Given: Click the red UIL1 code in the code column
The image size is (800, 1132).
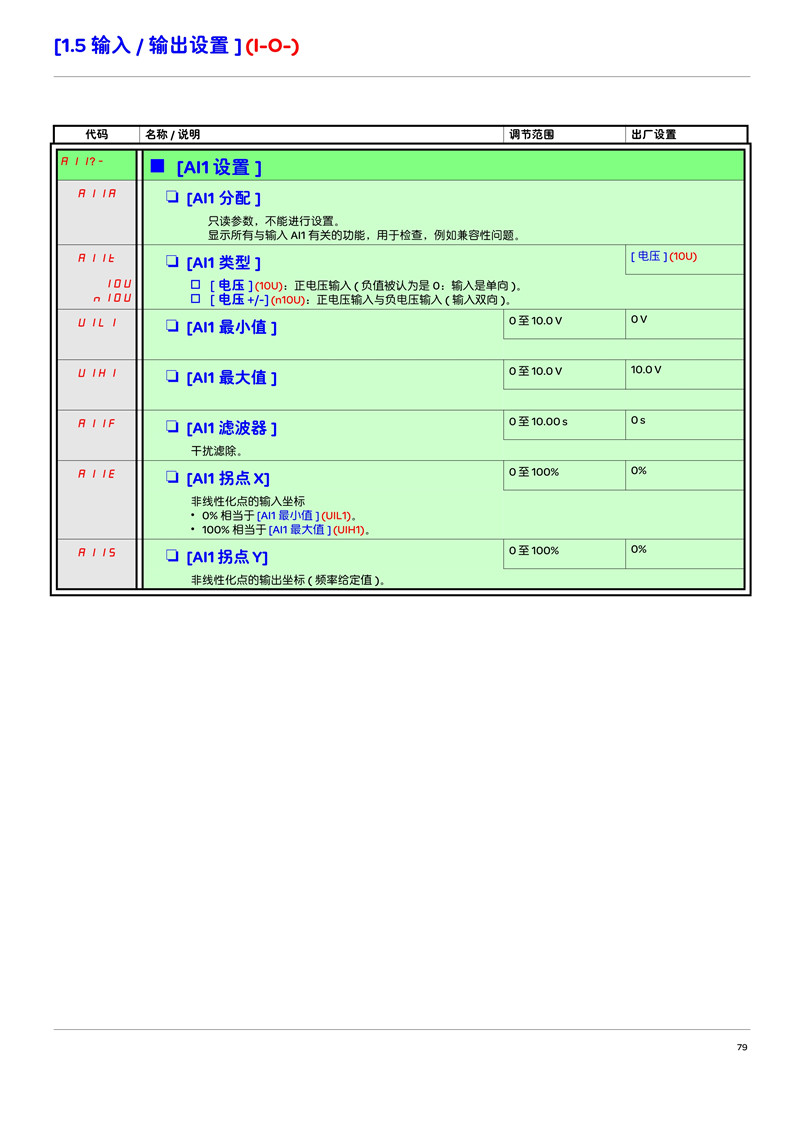Looking at the screenshot, I should [x=97, y=323].
